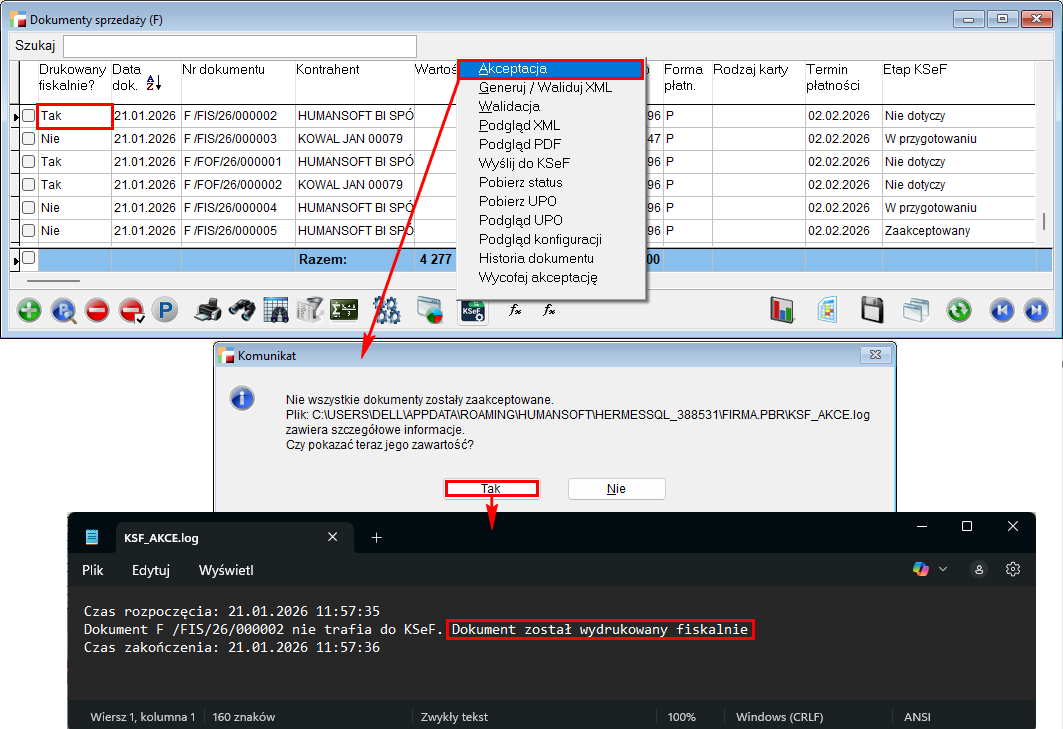Tick checkbox for document F /FIS/26/000002

pos(29,116)
